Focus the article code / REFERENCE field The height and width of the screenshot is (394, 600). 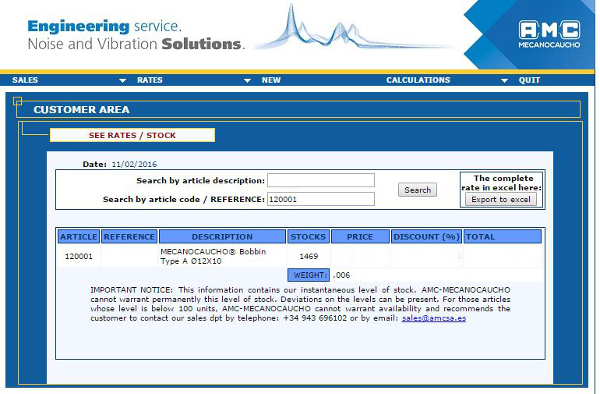(321, 199)
